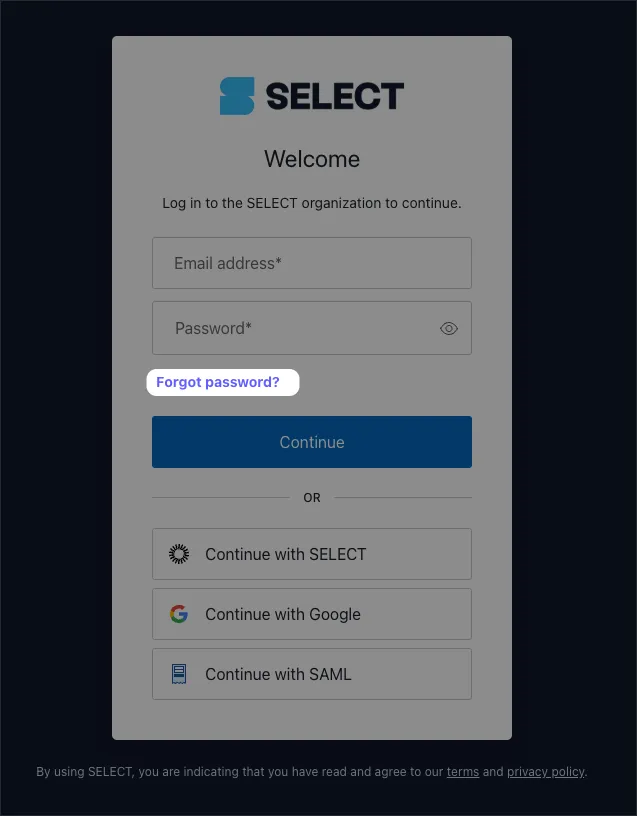
Task: Choose the Continue with SELECT button label
Action: tap(286, 554)
